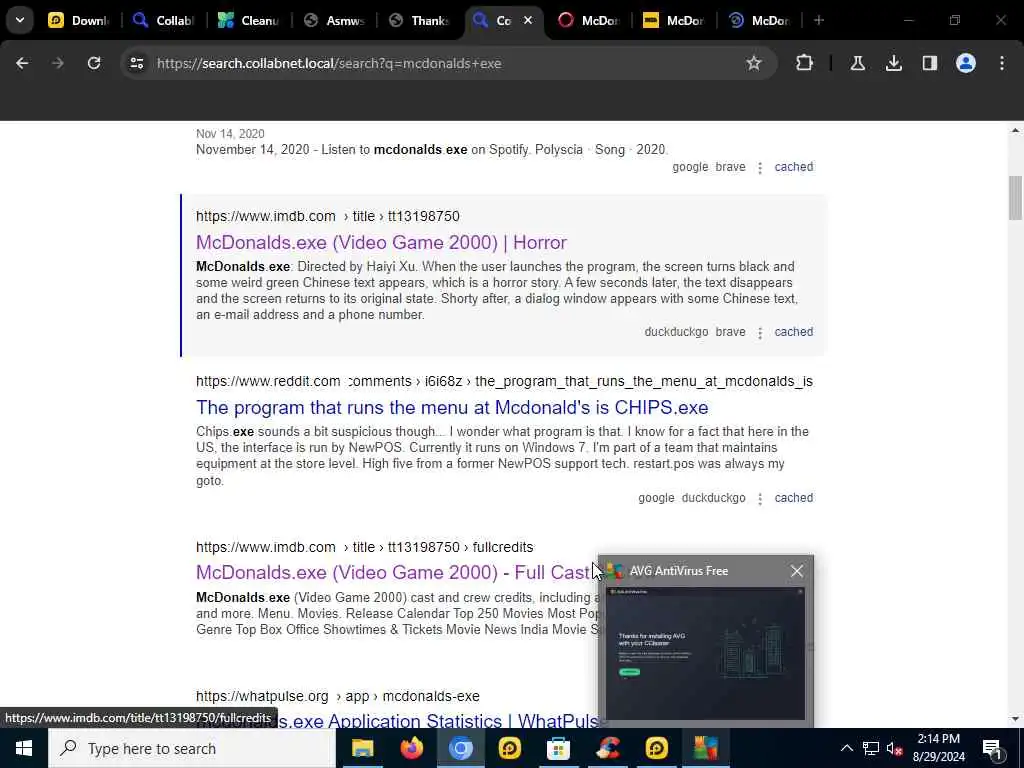The width and height of the screenshot is (1024, 768).
Task: Open McDonalds.exe (Video Game 2000) | Horror result
Action: click(x=381, y=242)
